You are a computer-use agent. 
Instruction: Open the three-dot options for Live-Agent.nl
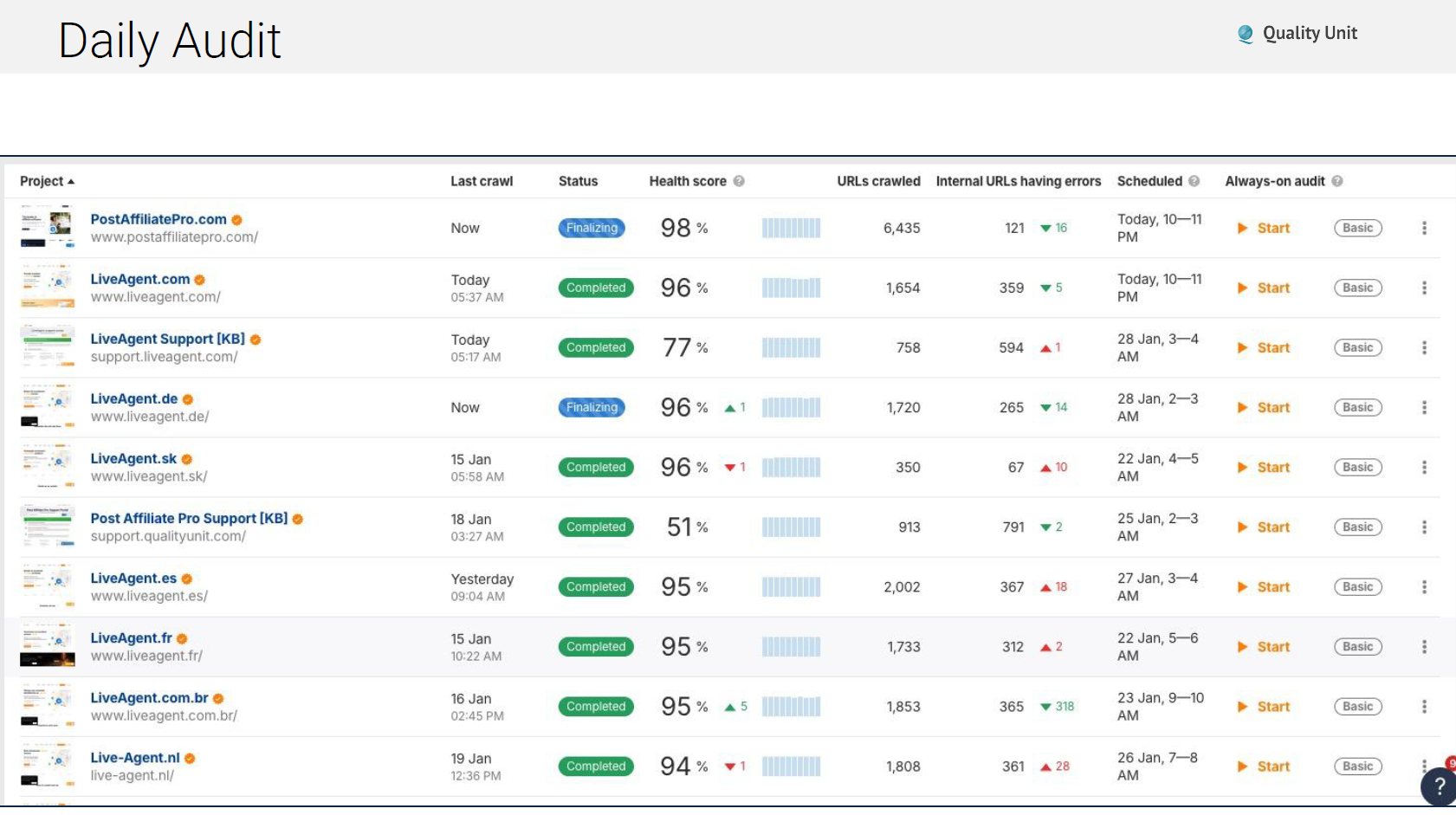pos(1424,766)
